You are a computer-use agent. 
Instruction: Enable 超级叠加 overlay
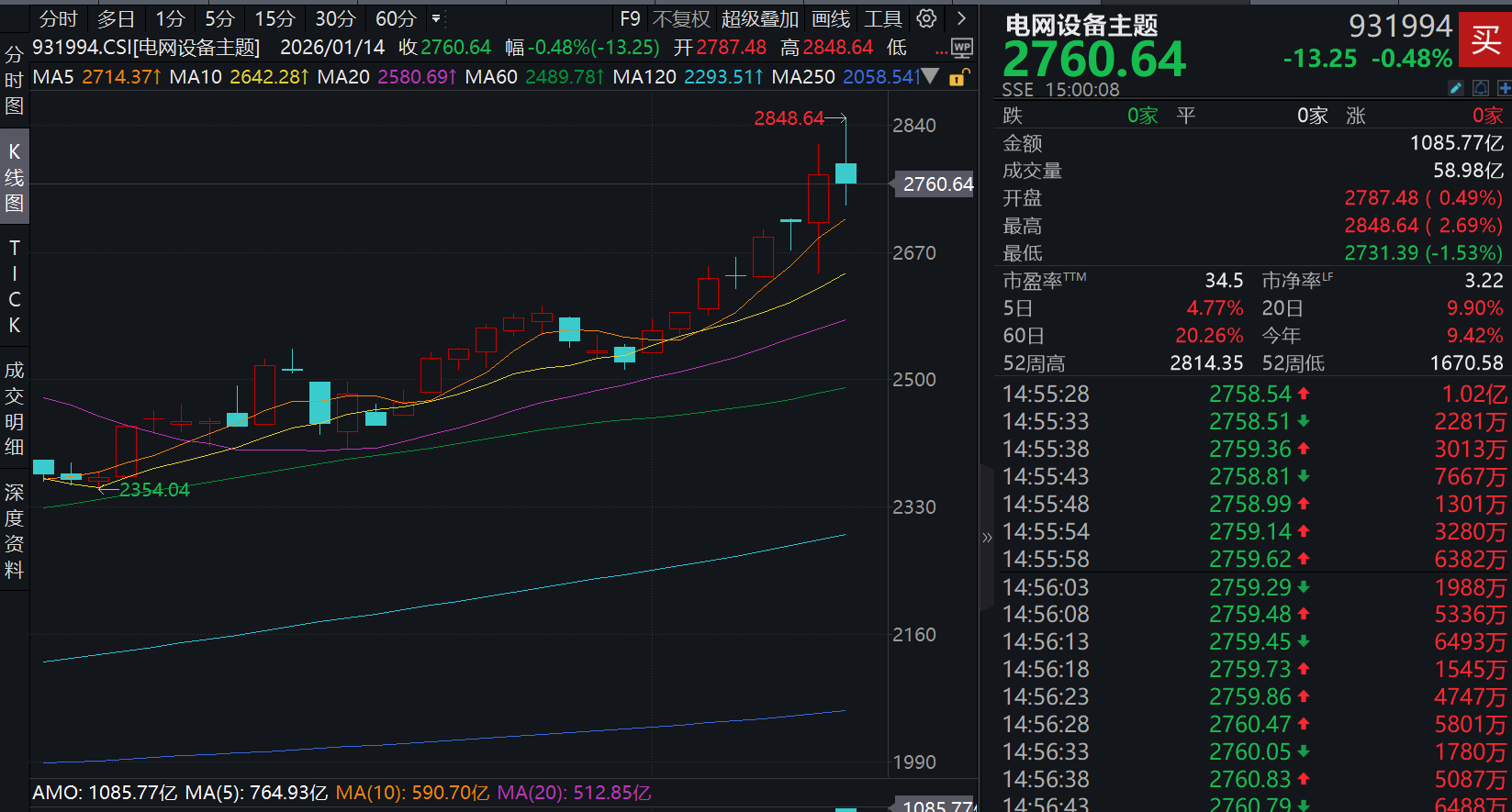pos(759,18)
